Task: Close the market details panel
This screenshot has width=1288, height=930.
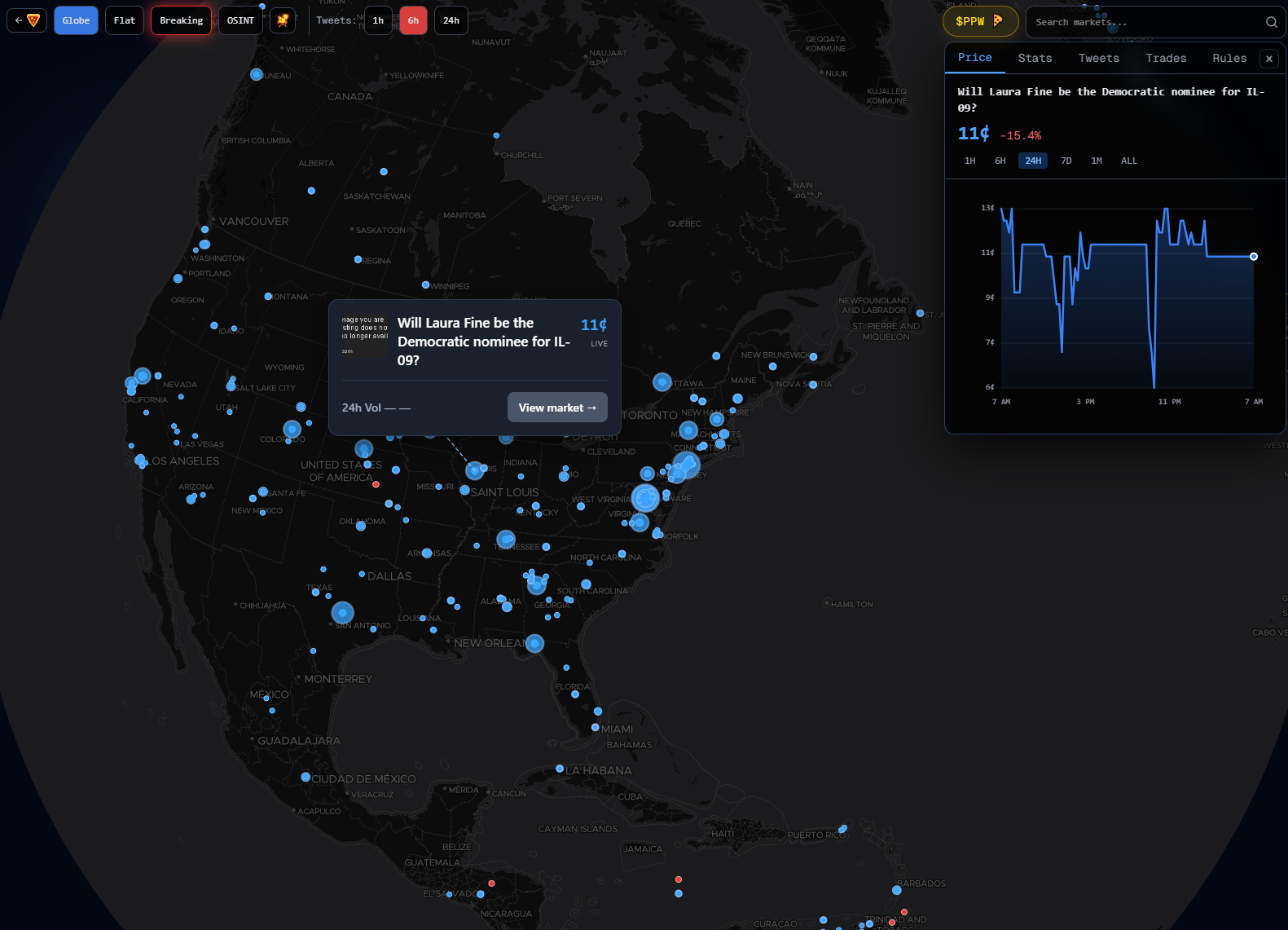Action: point(1268,59)
